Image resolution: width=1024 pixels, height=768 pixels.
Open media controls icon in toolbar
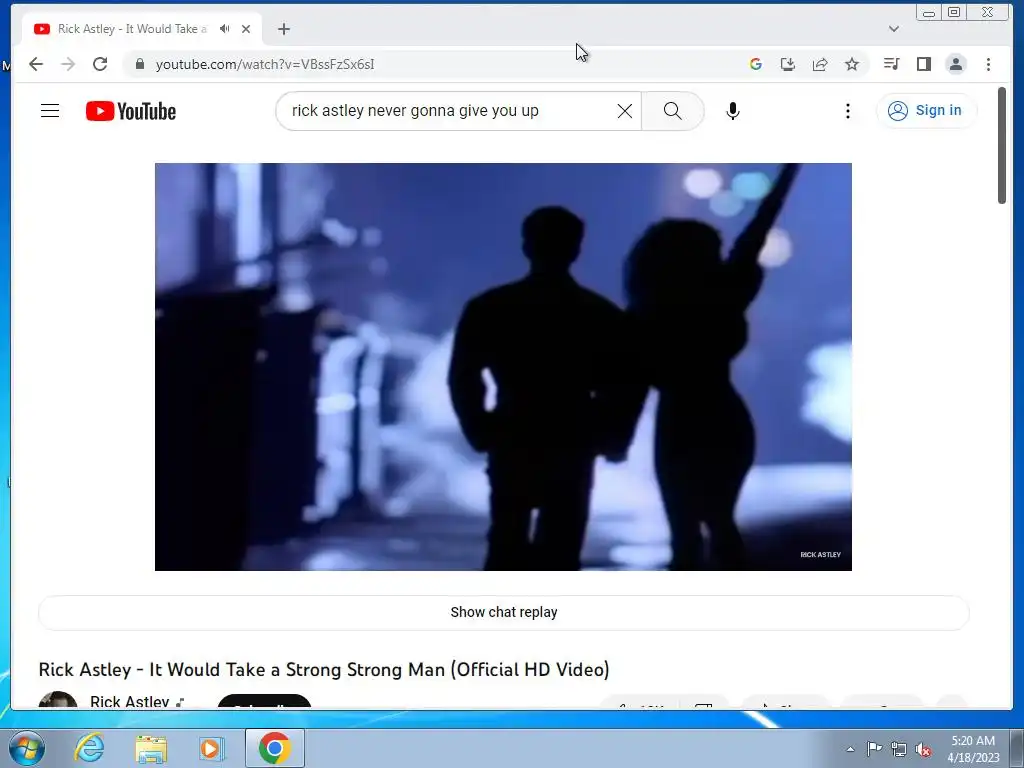point(891,64)
